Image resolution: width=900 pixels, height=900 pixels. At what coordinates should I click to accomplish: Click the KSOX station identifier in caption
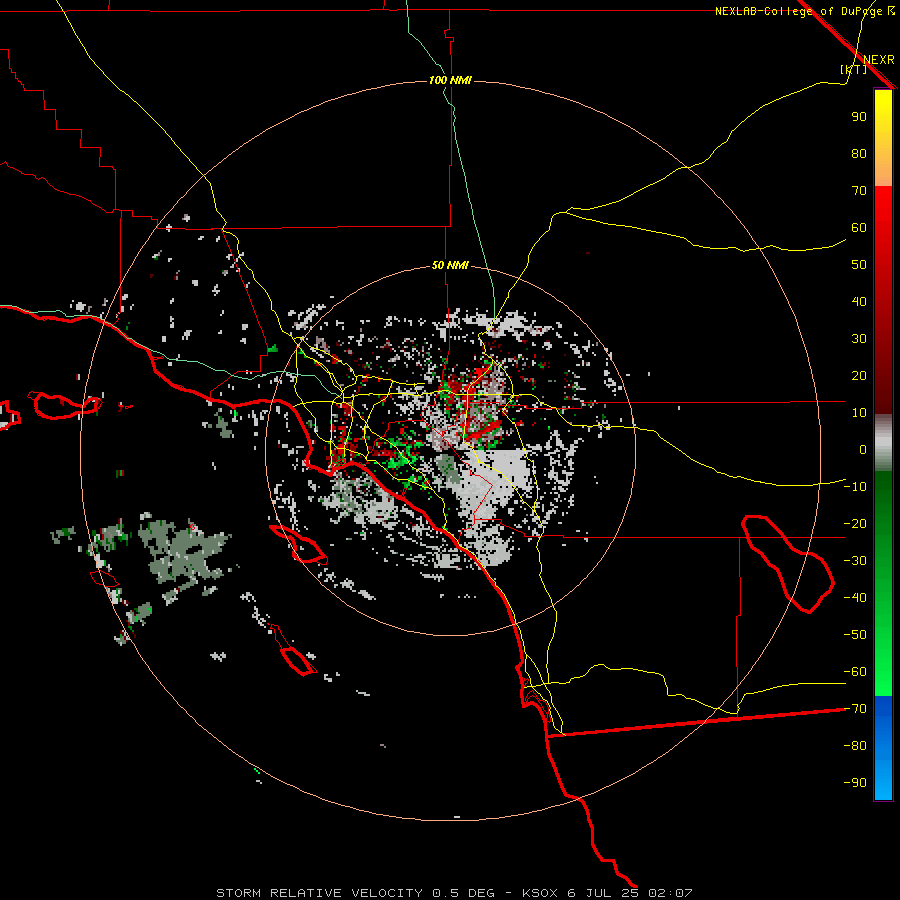point(540,893)
